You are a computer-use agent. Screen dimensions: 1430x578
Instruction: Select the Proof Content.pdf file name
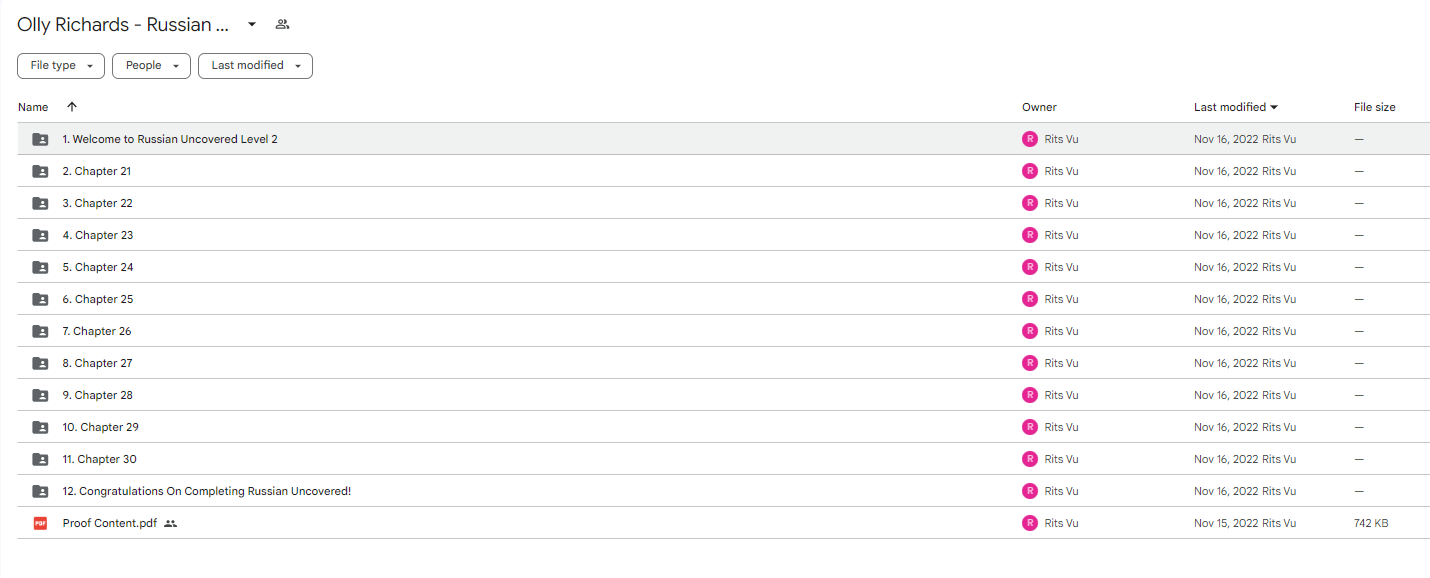pos(110,523)
